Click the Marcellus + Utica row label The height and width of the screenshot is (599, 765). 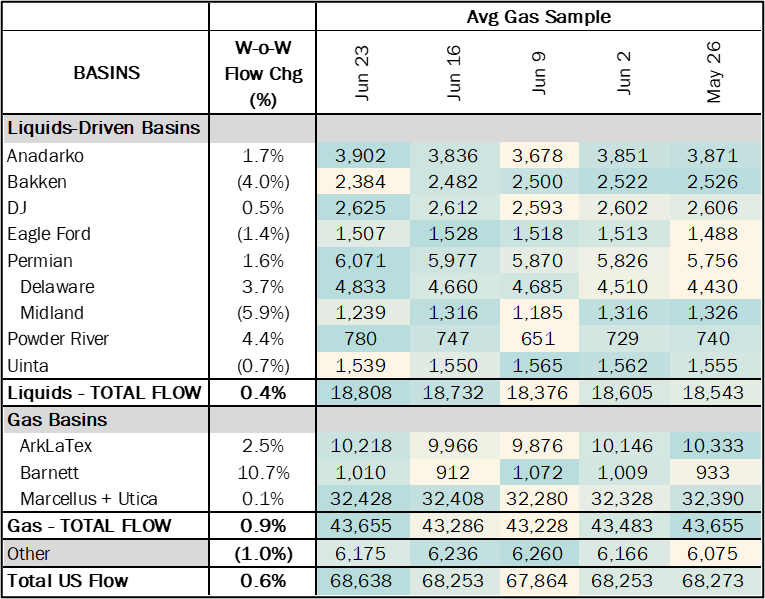(x=89, y=499)
